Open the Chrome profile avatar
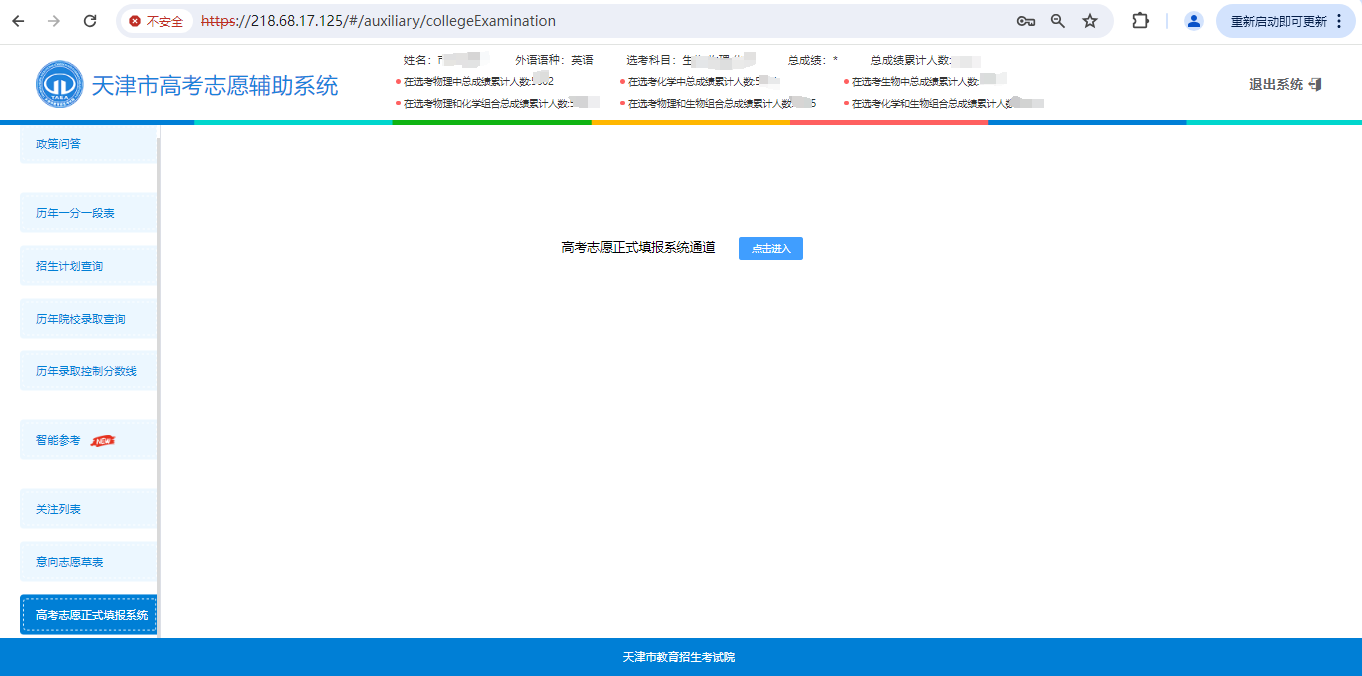This screenshot has height=676, width=1362. click(1193, 21)
